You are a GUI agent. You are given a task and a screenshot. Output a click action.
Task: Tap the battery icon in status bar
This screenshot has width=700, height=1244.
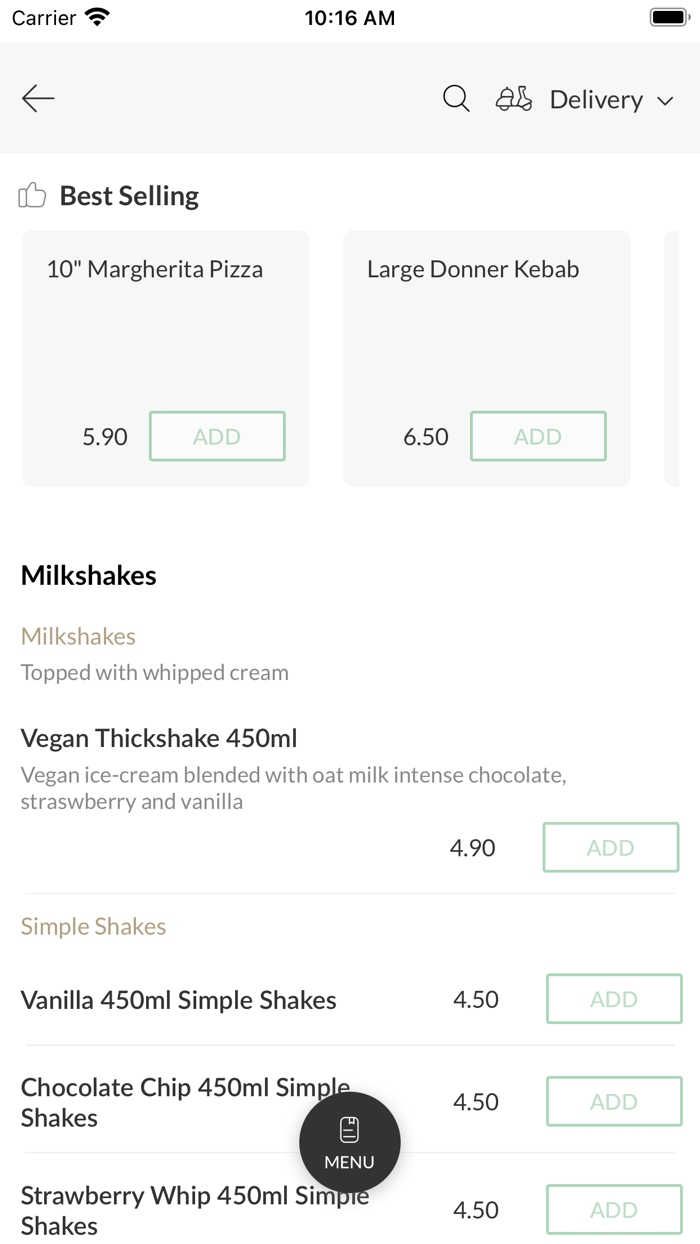pos(665,18)
